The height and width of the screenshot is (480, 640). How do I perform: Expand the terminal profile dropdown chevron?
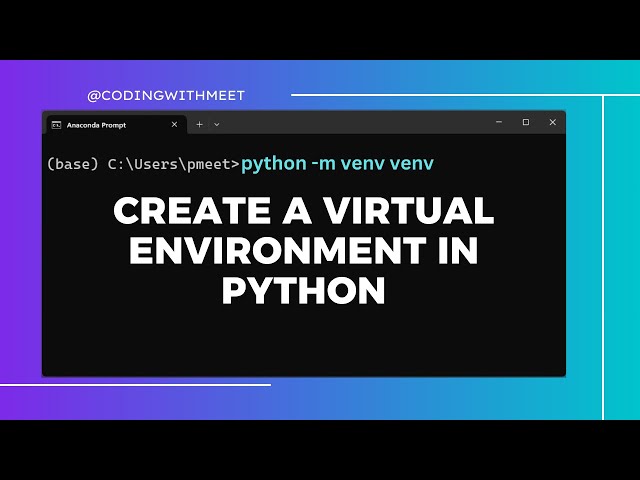pos(217,124)
